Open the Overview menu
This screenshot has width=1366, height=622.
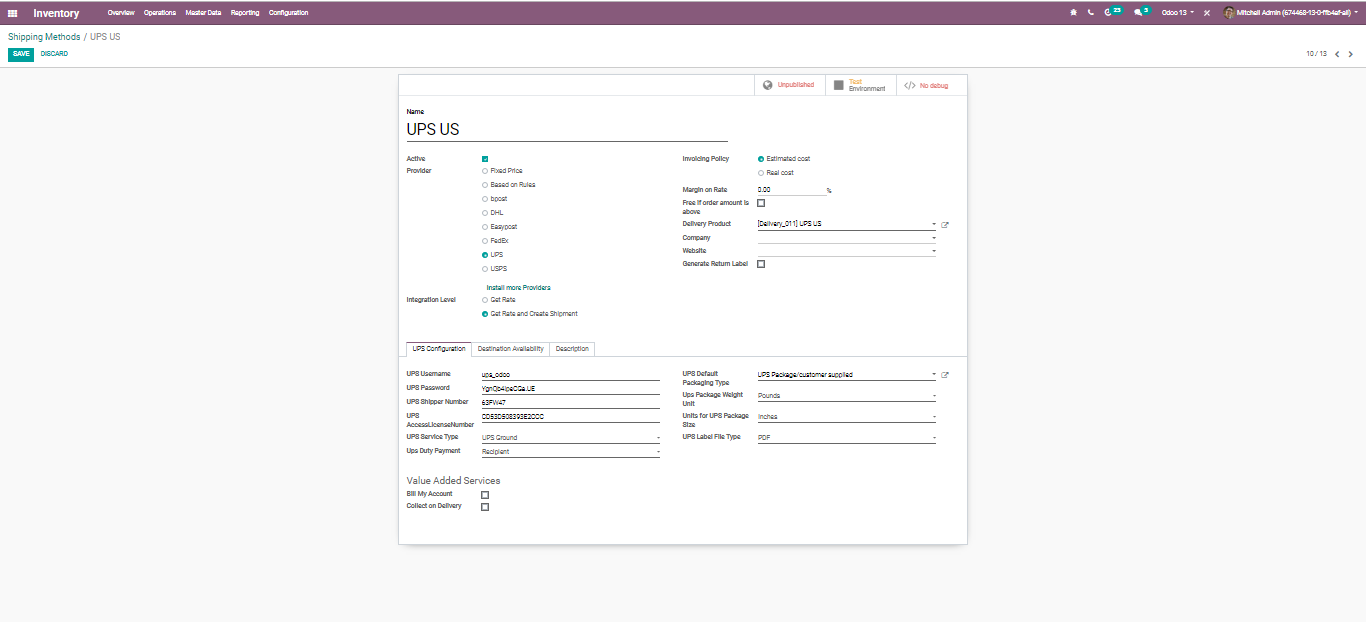tap(121, 13)
